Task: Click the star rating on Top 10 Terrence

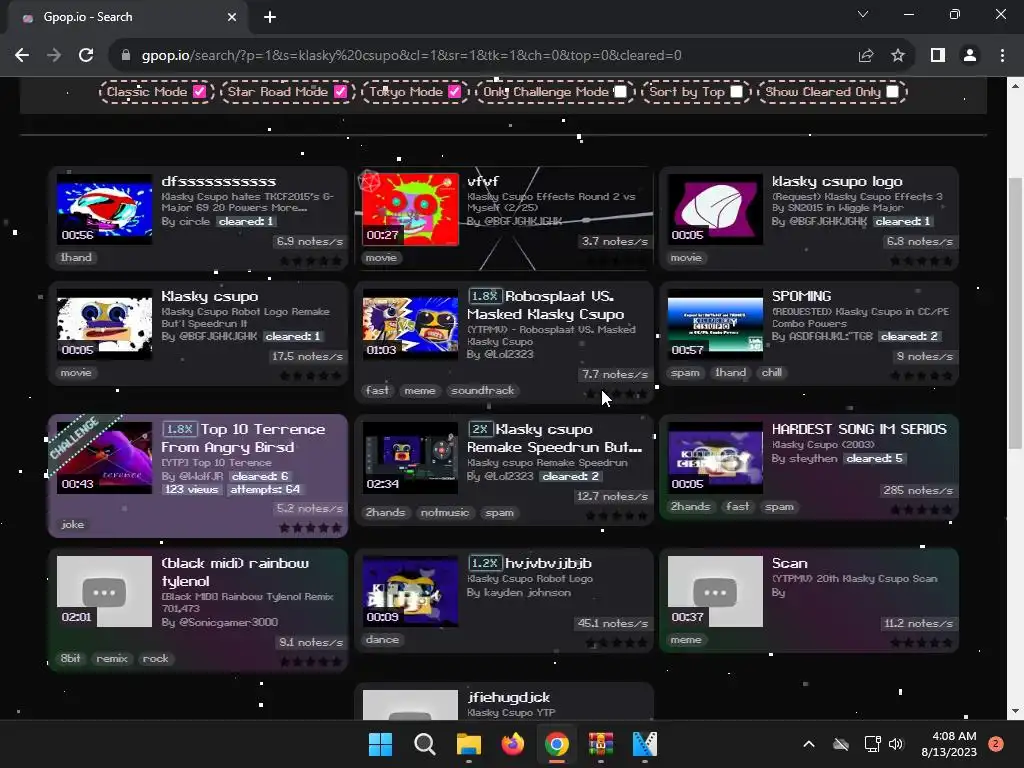Action: coord(310,528)
